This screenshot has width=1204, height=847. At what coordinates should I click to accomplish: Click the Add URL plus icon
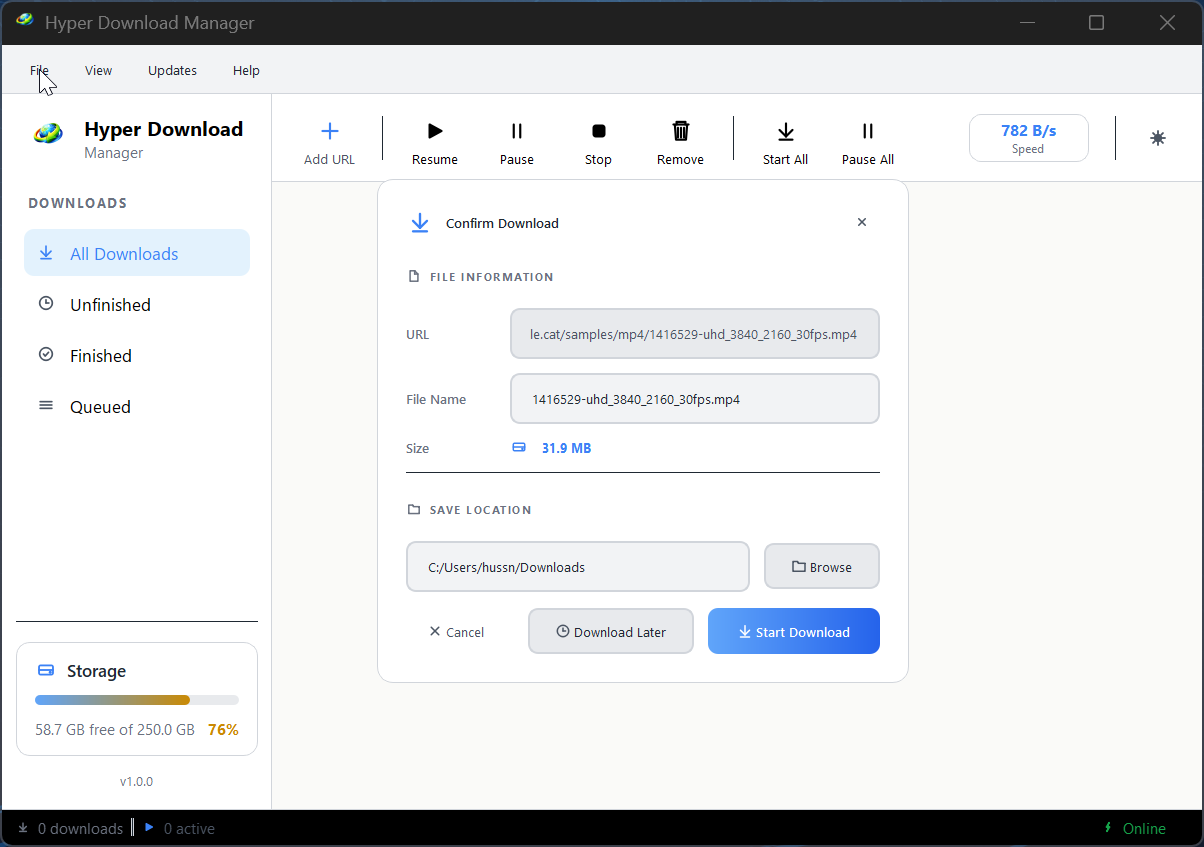pos(329,130)
